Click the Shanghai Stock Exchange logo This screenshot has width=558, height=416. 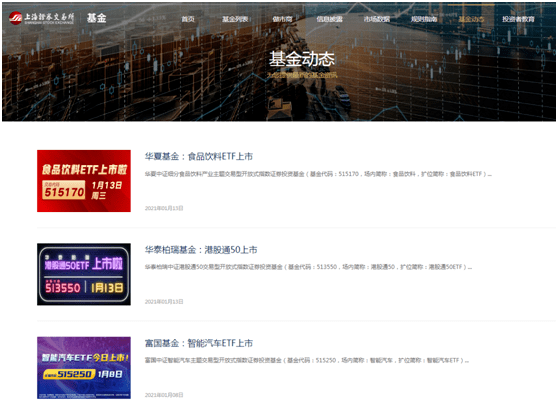click(x=42, y=18)
